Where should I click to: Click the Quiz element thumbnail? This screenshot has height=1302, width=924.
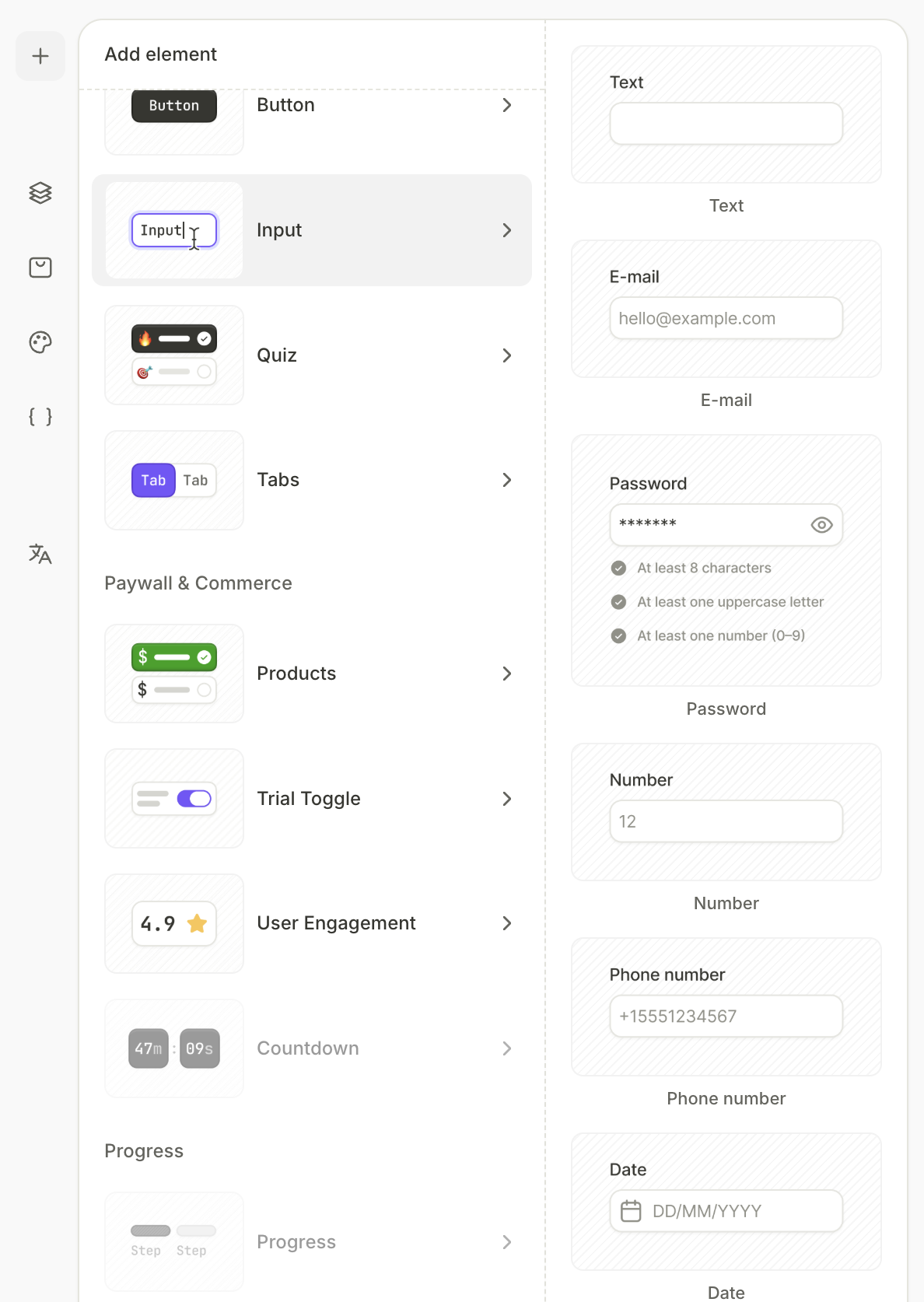(x=174, y=355)
